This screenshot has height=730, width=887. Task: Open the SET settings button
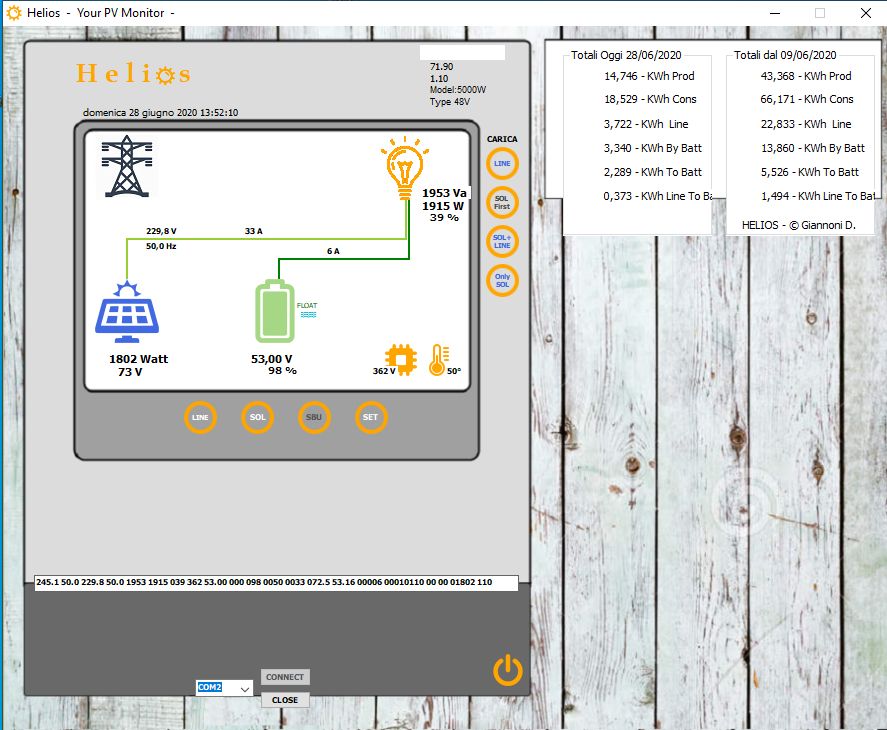(x=371, y=417)
